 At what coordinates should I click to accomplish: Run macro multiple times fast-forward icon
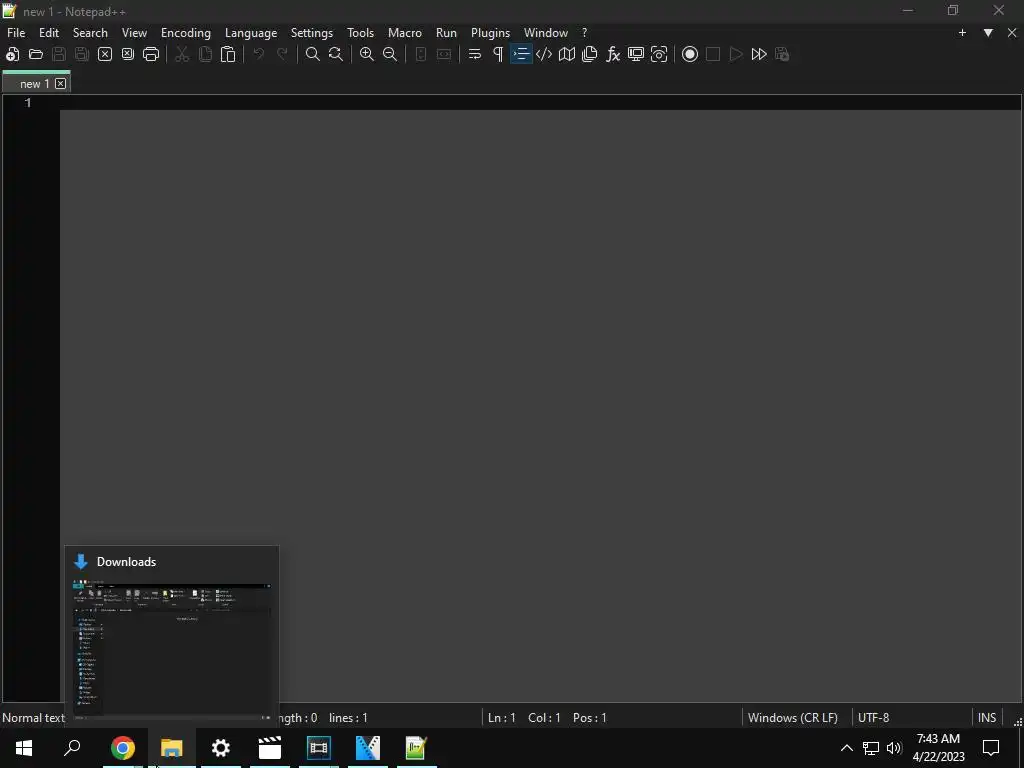point(759,54)
